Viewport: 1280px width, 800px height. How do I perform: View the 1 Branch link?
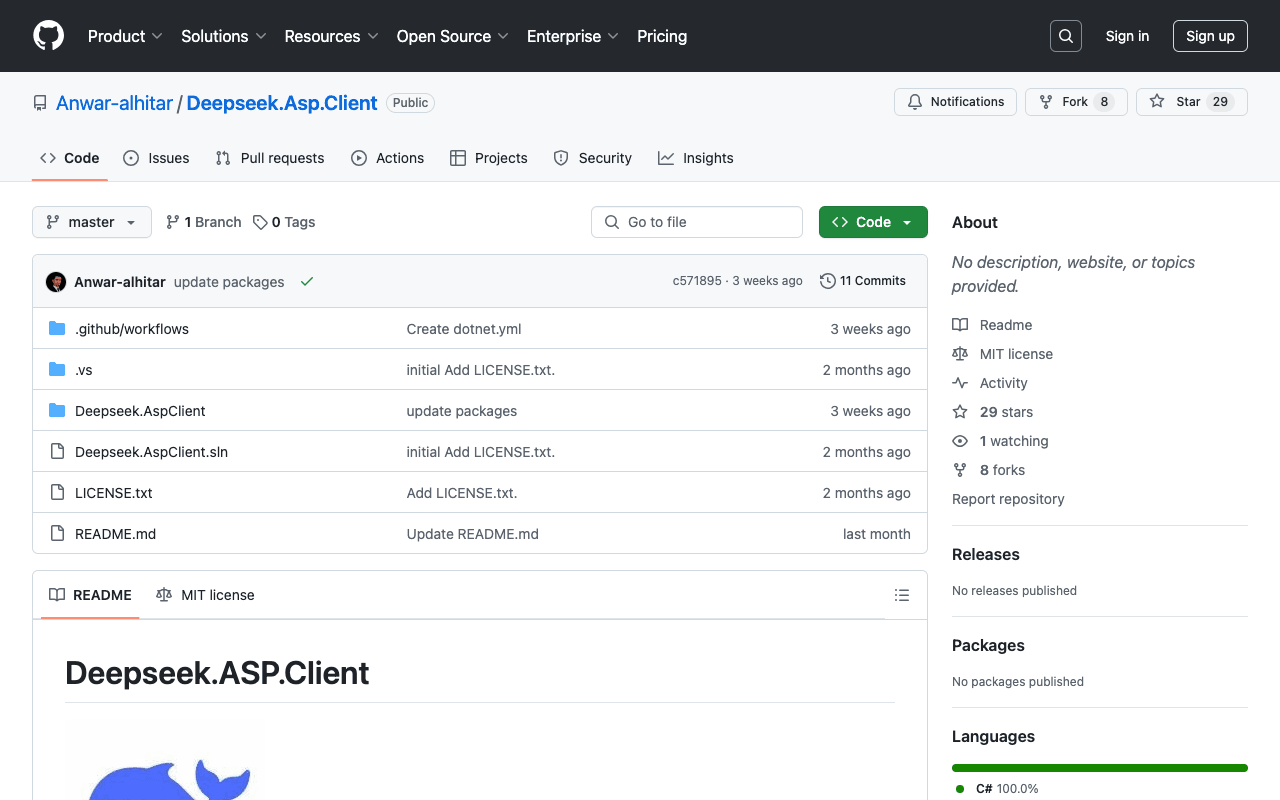(204, 222)
